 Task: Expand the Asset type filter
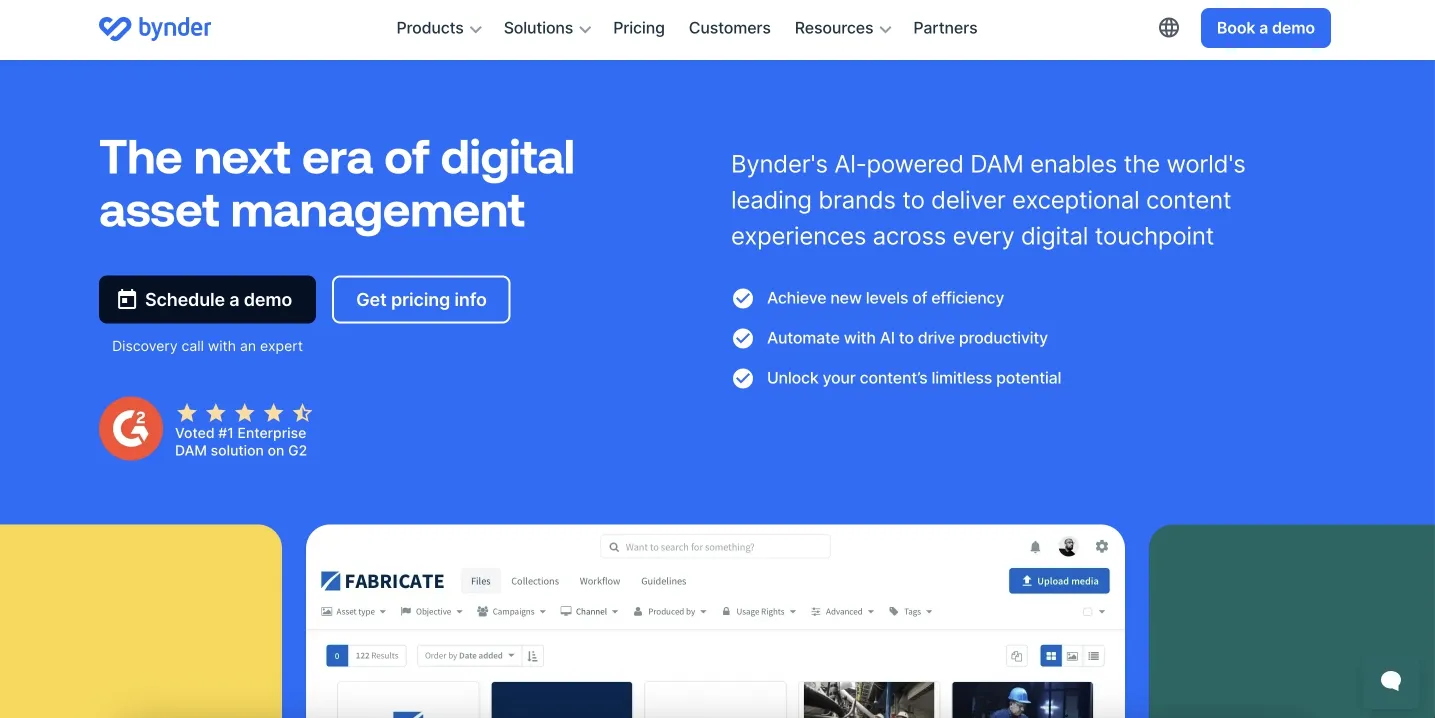tap(355, 611)
